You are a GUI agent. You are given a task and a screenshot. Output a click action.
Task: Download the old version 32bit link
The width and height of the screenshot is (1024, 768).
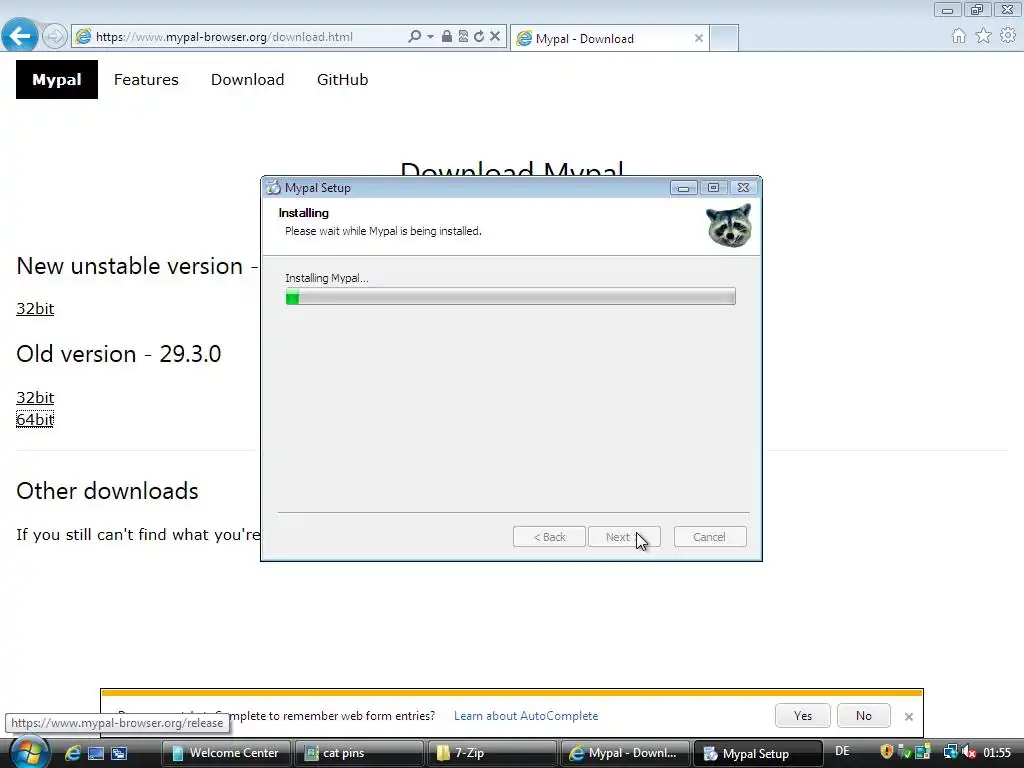(x=35, y=397)
